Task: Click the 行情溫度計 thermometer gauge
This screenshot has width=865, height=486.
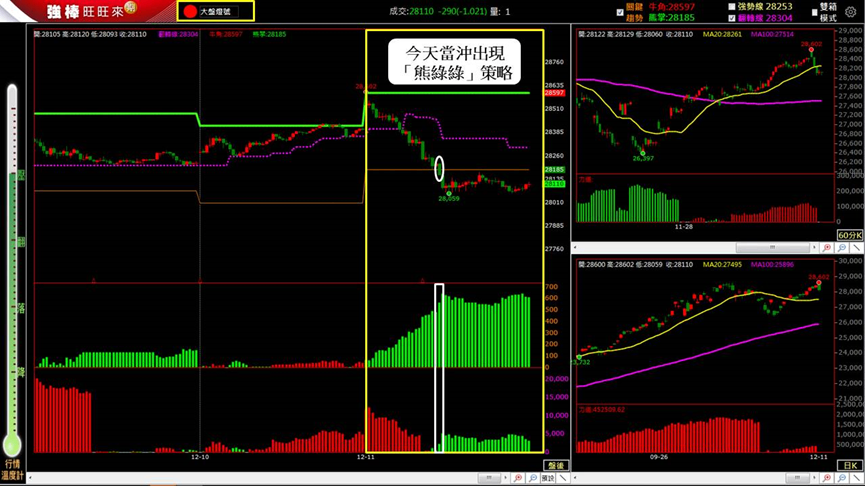Action: 12,270
